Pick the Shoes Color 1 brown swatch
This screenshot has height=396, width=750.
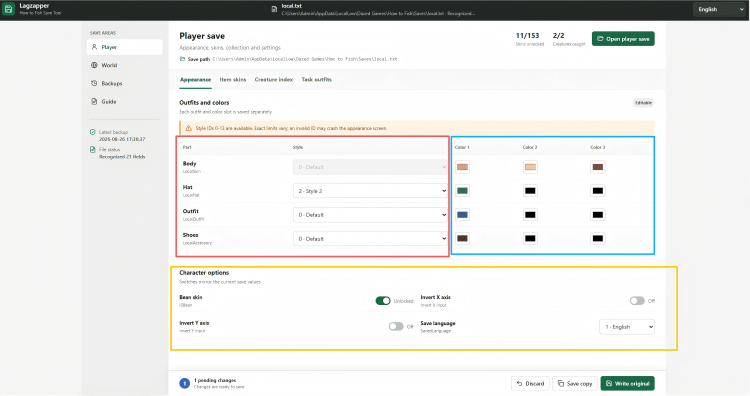[462, 239]
